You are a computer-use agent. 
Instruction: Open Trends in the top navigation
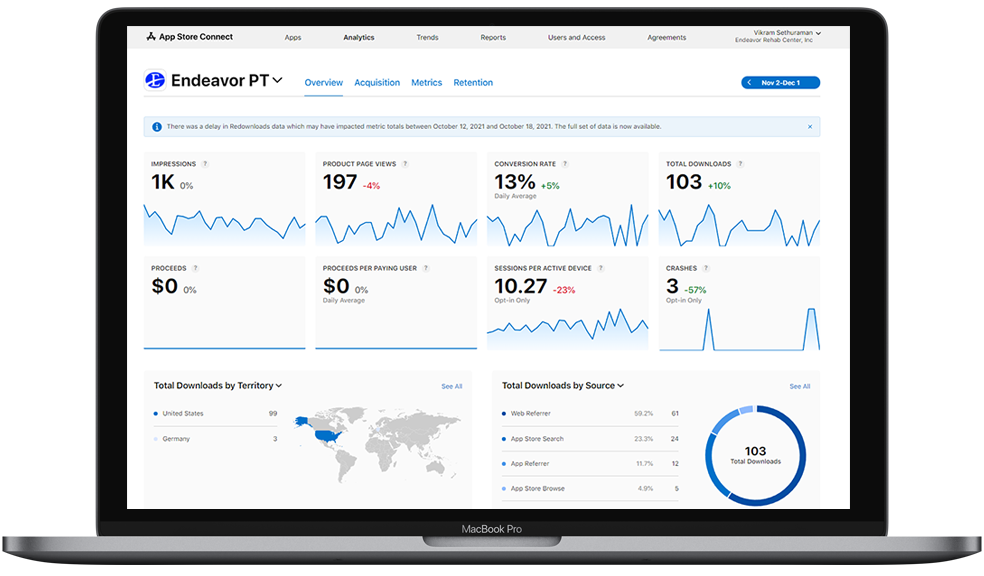pos(427,38)
